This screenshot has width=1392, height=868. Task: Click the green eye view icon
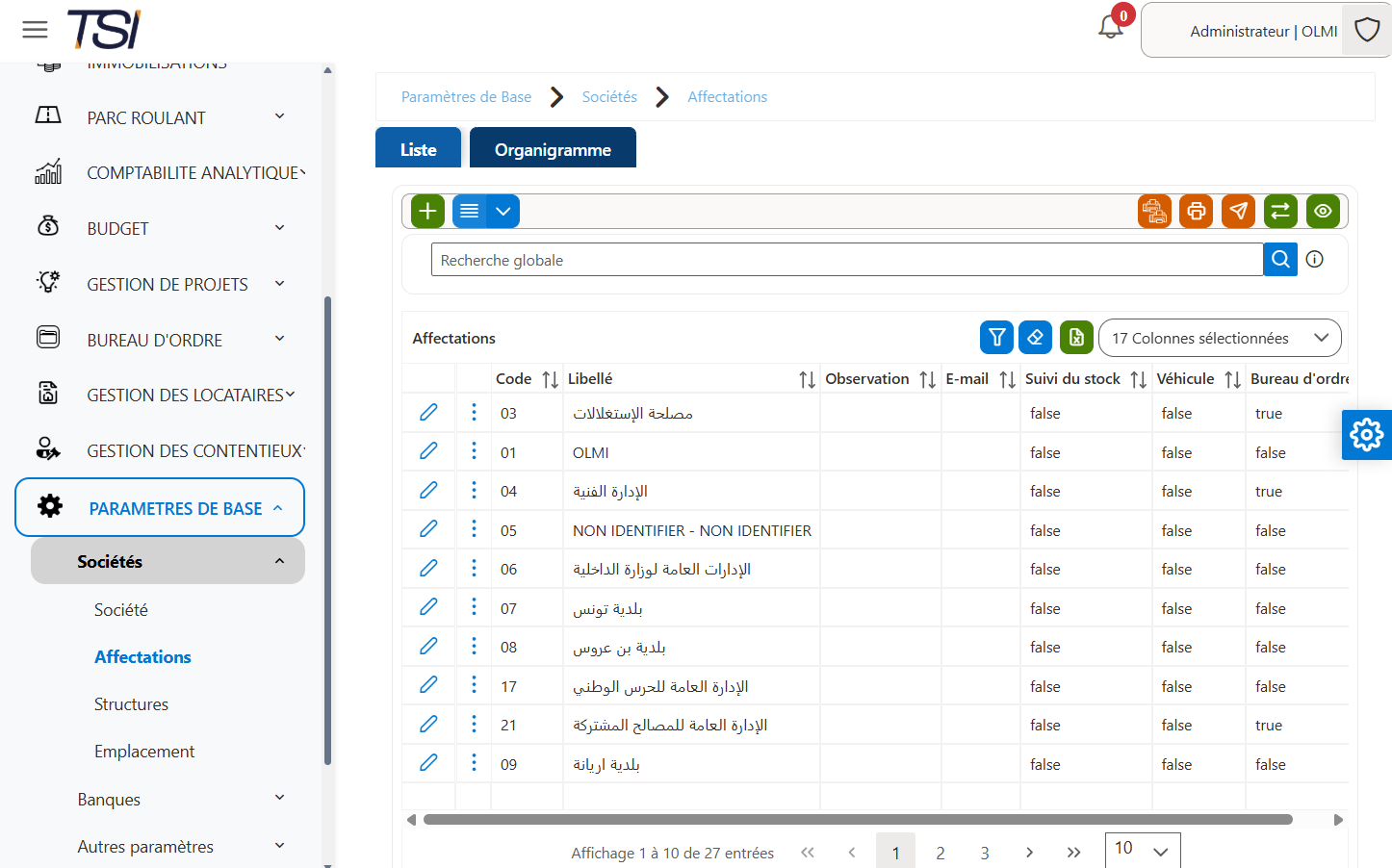1323,211
